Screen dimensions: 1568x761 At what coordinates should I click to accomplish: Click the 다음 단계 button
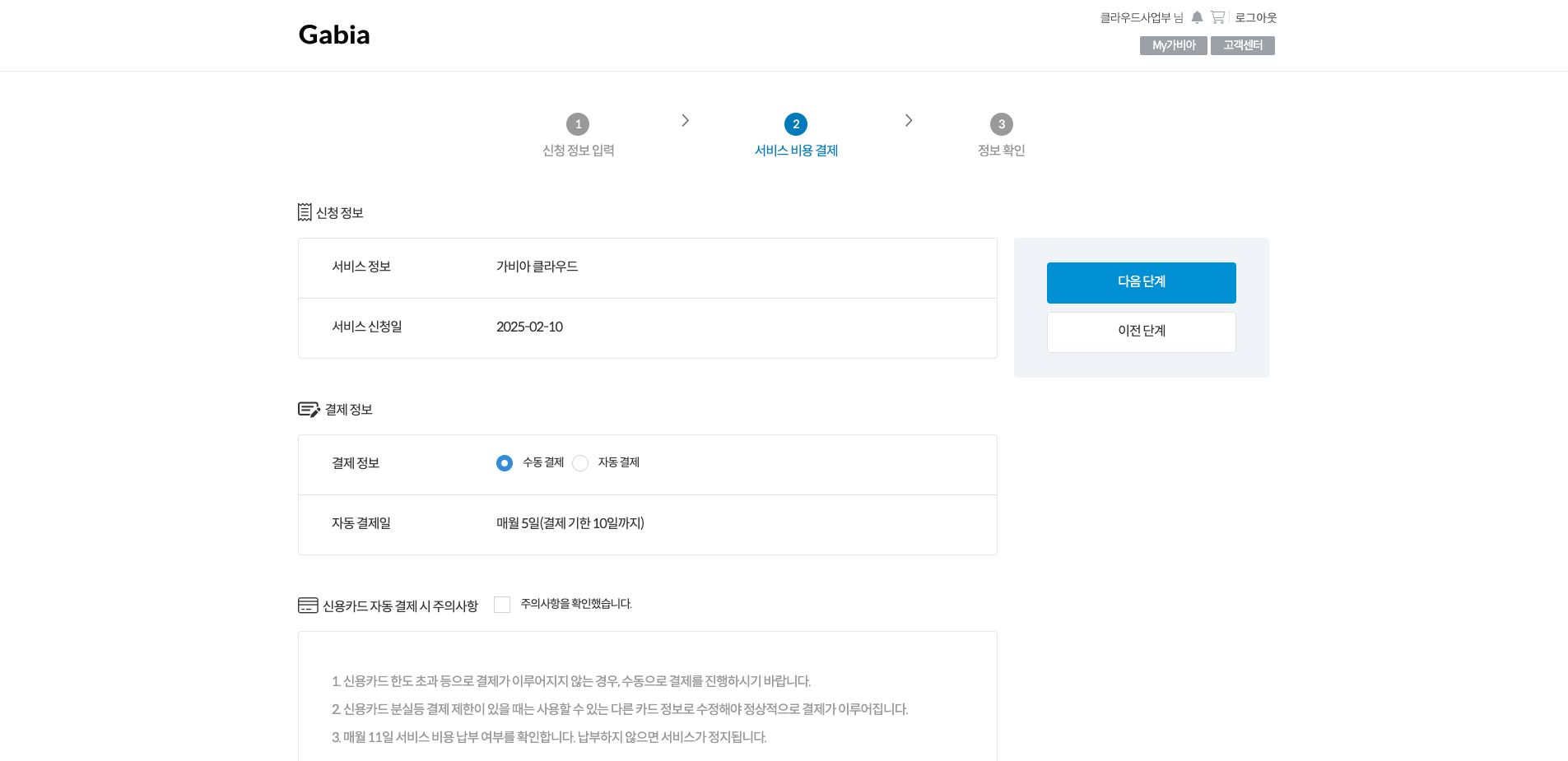pyautogui.click(x=1142, y=283)
